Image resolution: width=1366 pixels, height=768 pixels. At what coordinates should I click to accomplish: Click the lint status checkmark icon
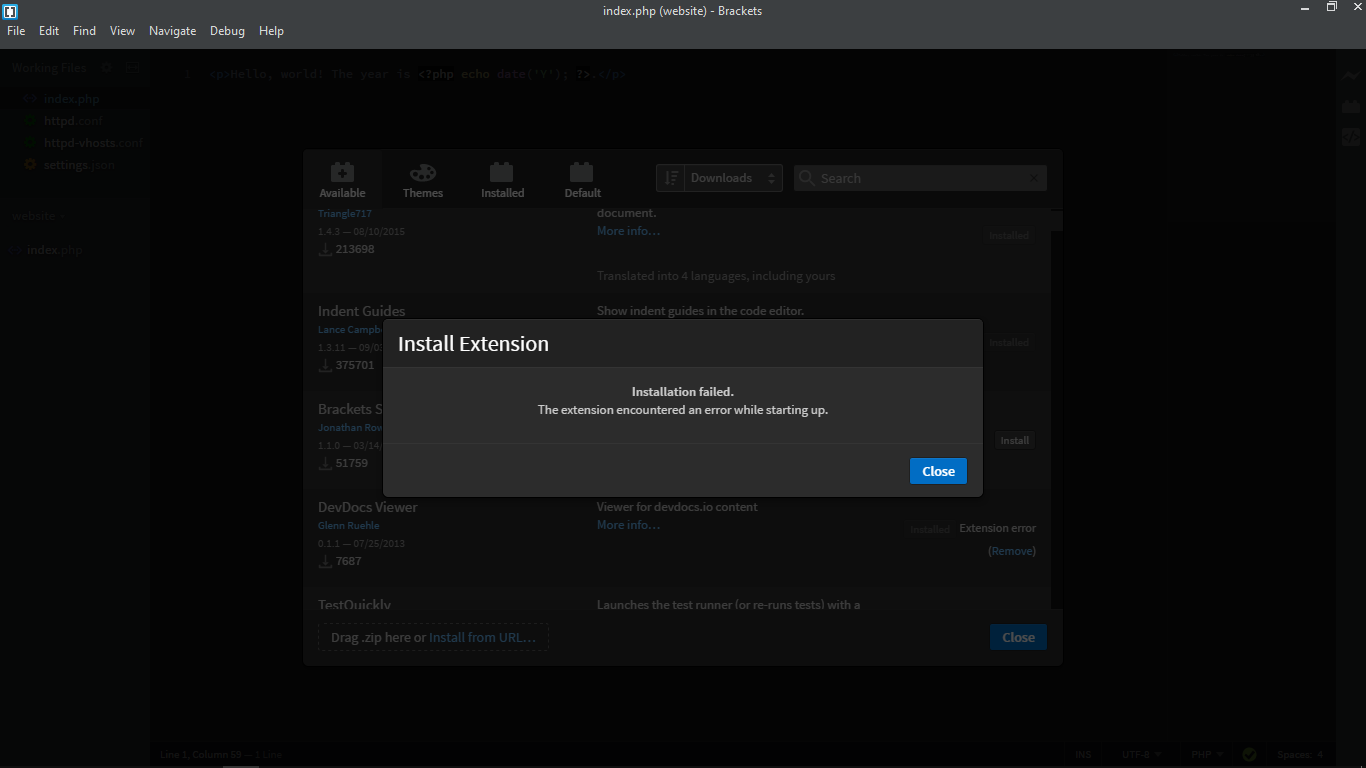coord(1249,755)
